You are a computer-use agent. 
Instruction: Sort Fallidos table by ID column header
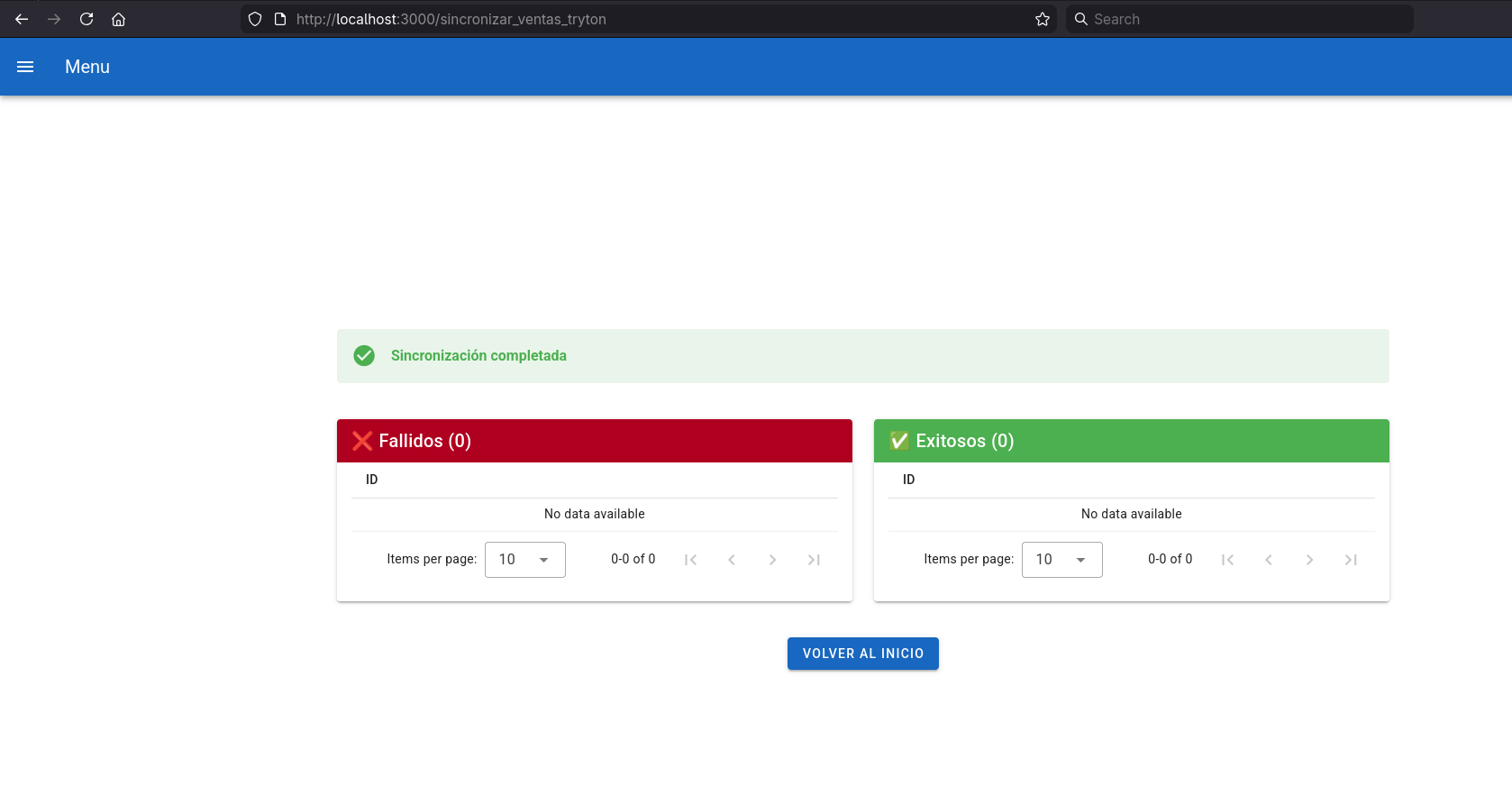click(371, 480)
